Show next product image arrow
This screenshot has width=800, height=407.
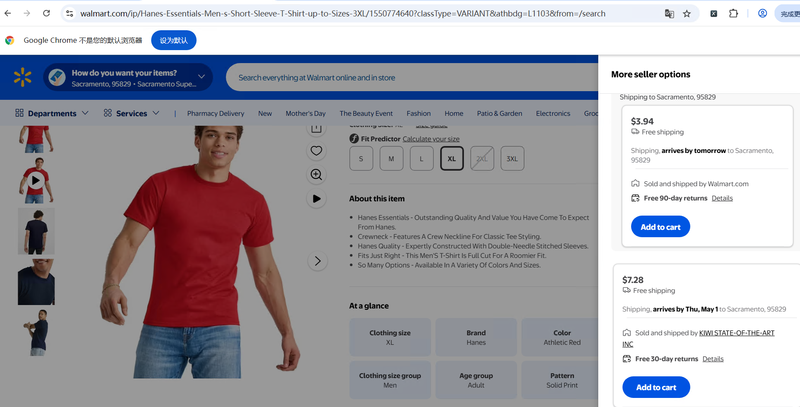tap(317, 261)
